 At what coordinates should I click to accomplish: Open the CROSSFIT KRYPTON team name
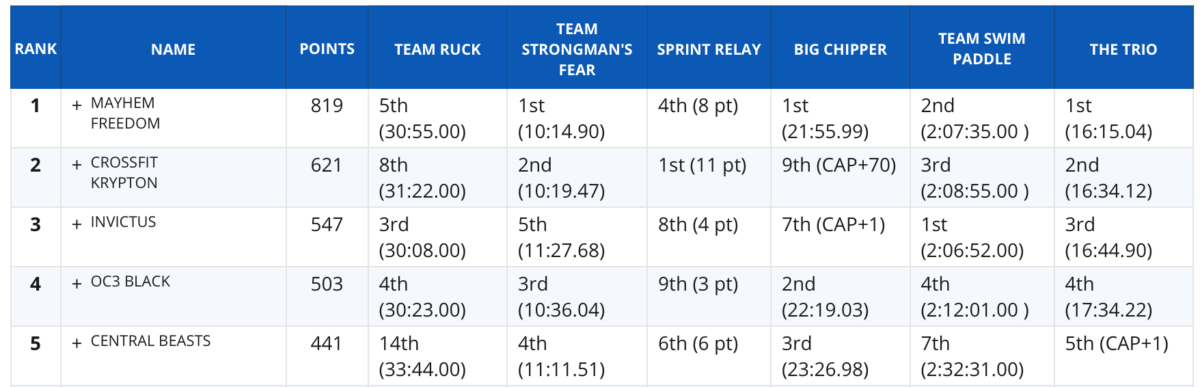[x=124, y=172]
